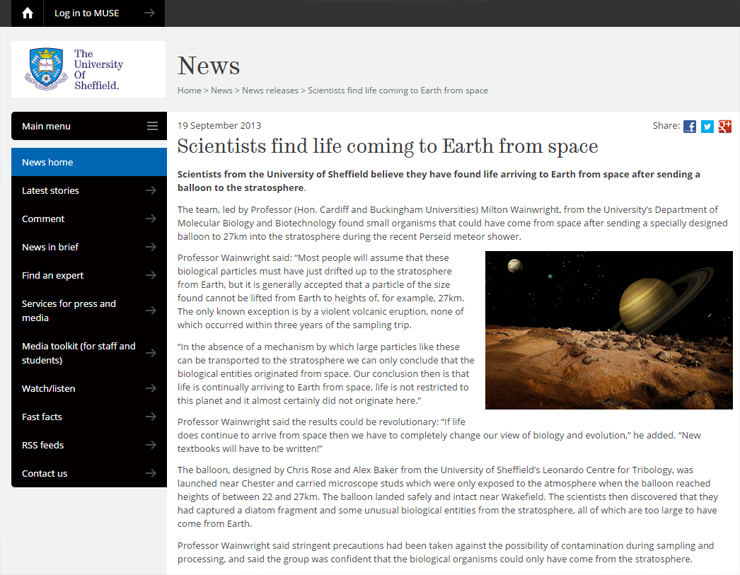Open the Comment menu item
Viewport: 740px width, 575px height.
[x=43, y=219]
